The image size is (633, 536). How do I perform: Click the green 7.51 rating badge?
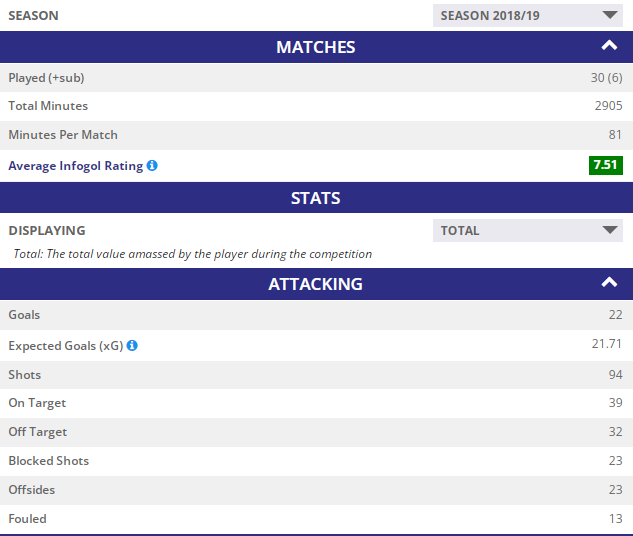click(x=606, y=165)
